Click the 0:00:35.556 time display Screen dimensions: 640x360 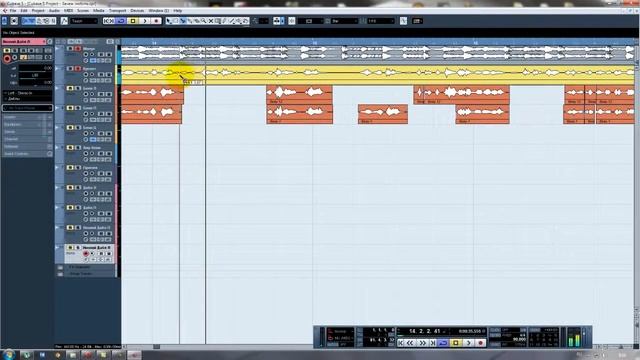(471, 331)
